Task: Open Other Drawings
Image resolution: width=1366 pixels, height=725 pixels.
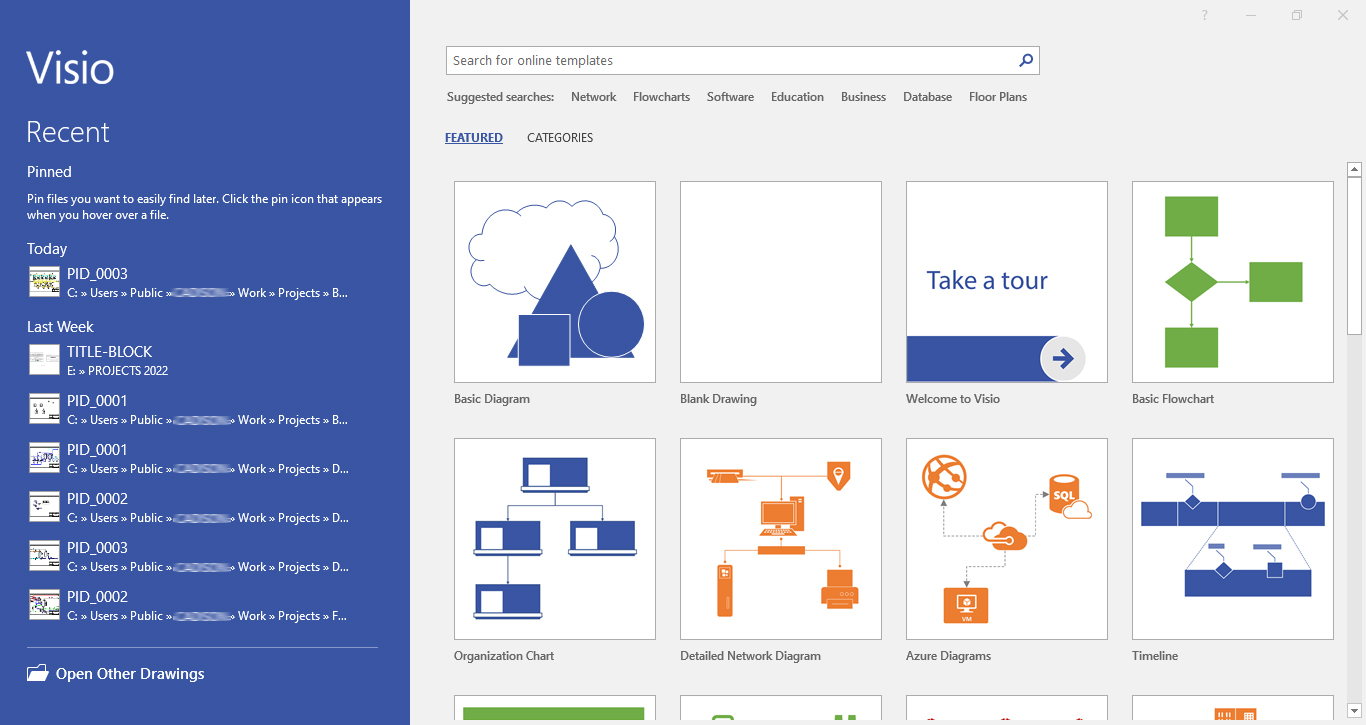Action: (129, 673)
